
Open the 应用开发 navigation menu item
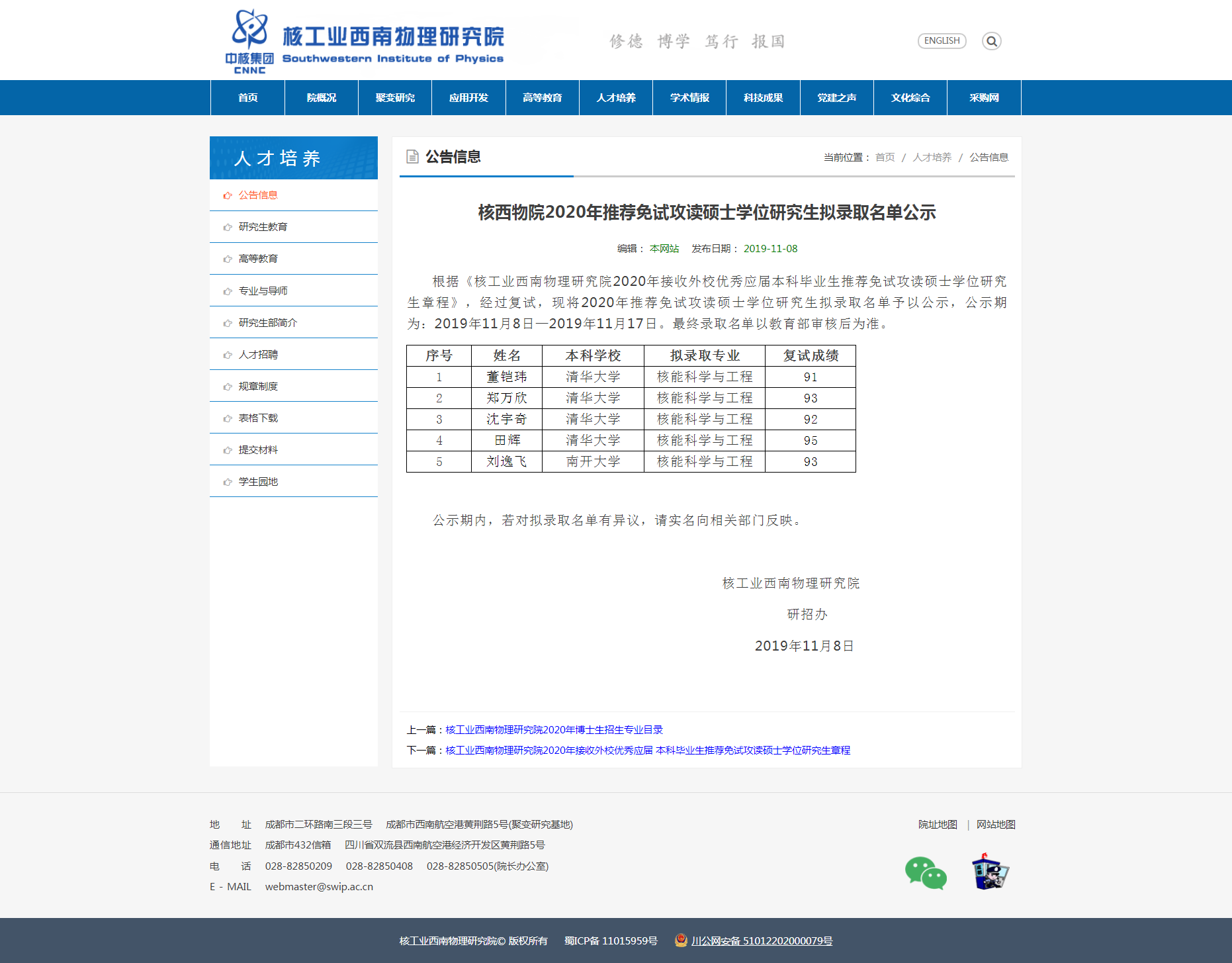tap(468, 98)
